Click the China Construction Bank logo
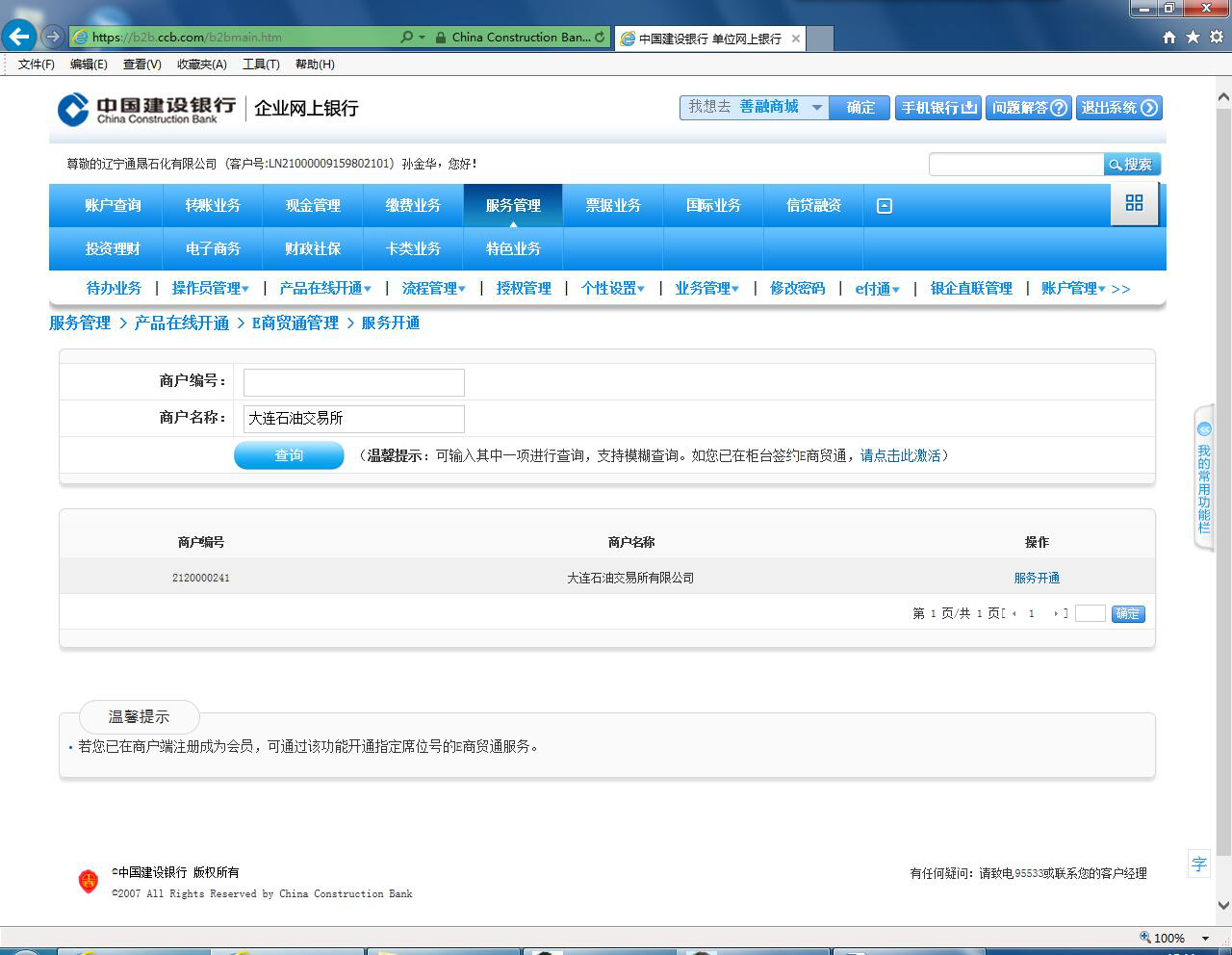 pyautogui.click(x=146, y=109)
